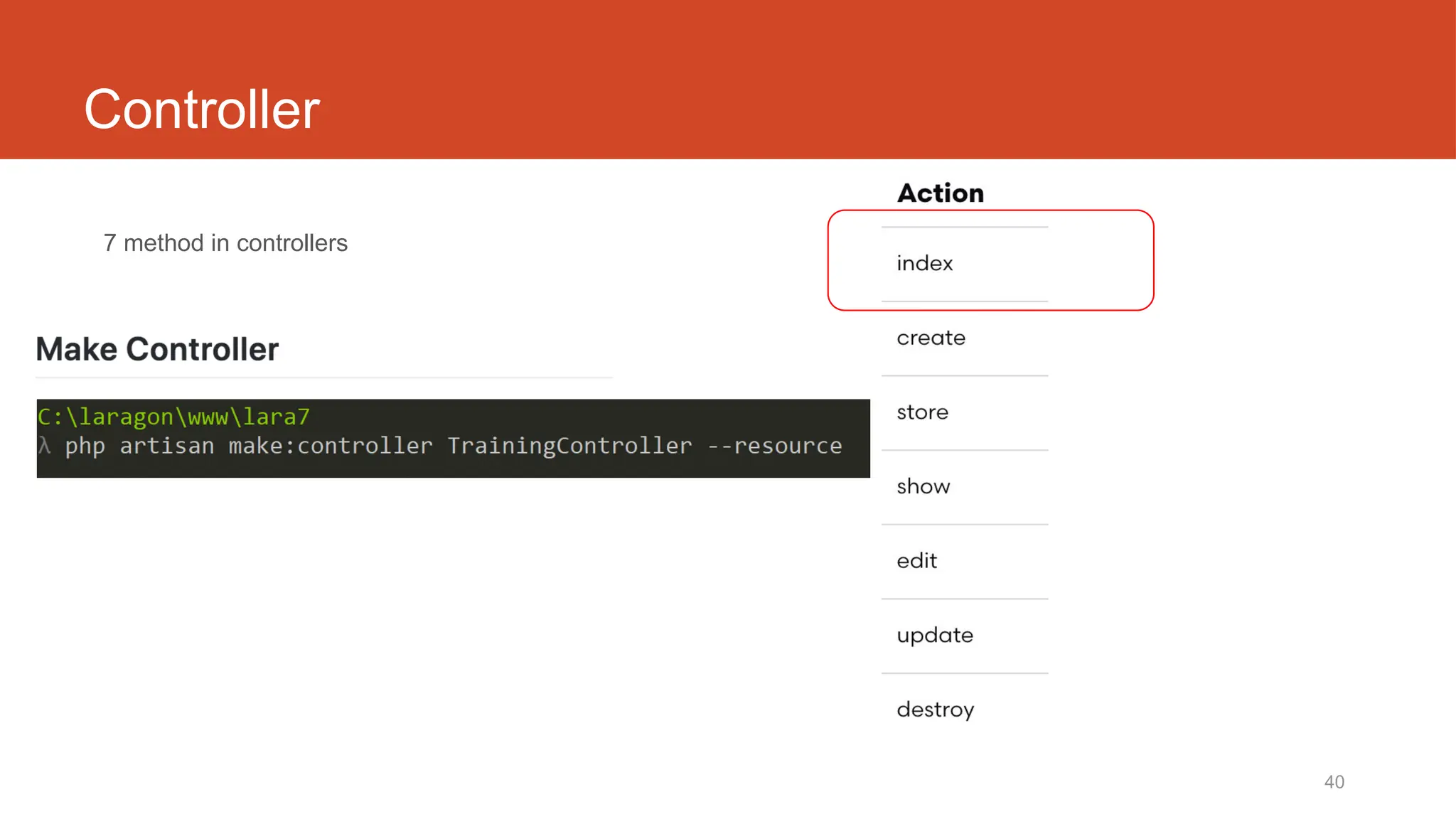1456x819 pixels.
Task: Click the --resource flag in terminal
Action: coord(774,446)
